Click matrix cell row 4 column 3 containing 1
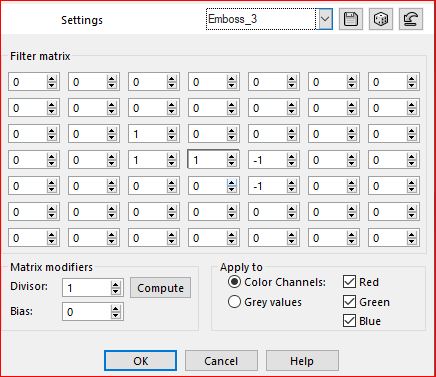436x377 pixels. tap(147, 160)
